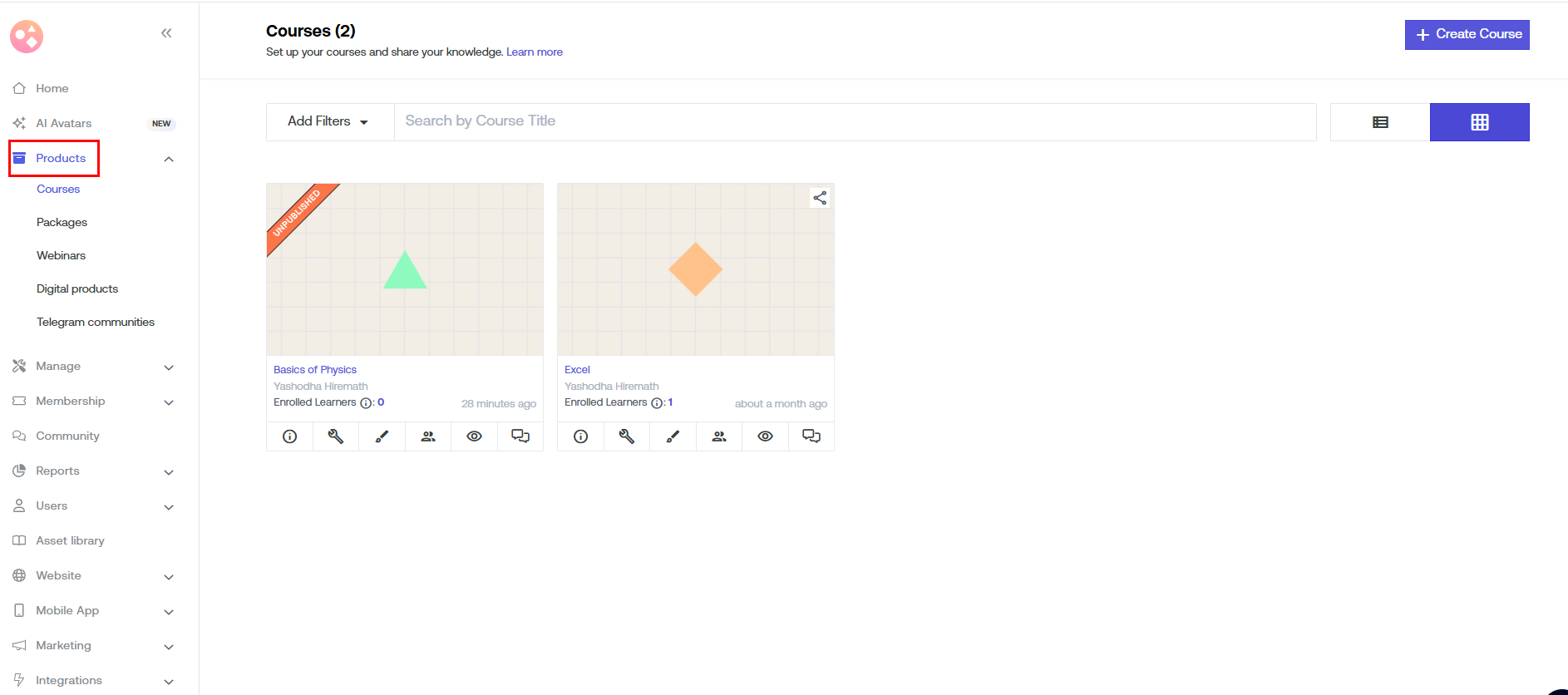Click the Create Course button

click(1467, 35)
